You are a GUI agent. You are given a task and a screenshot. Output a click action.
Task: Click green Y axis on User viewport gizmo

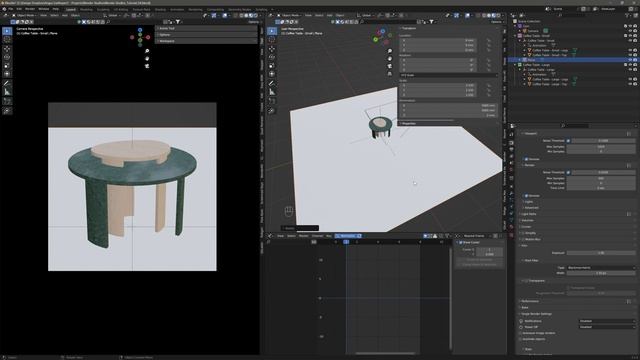(376, 40)
